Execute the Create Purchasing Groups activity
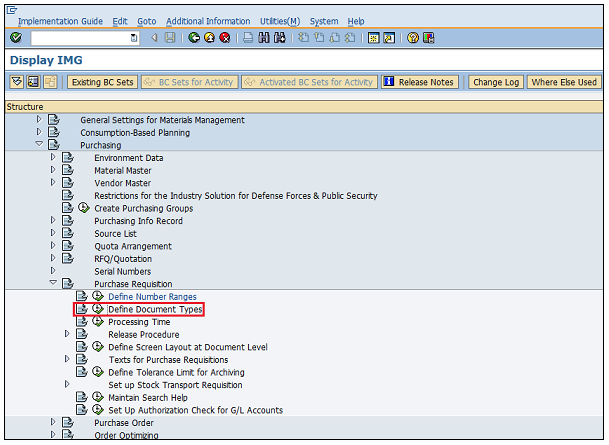Viewport: 609px width, 445px height. tap(84, 209)
